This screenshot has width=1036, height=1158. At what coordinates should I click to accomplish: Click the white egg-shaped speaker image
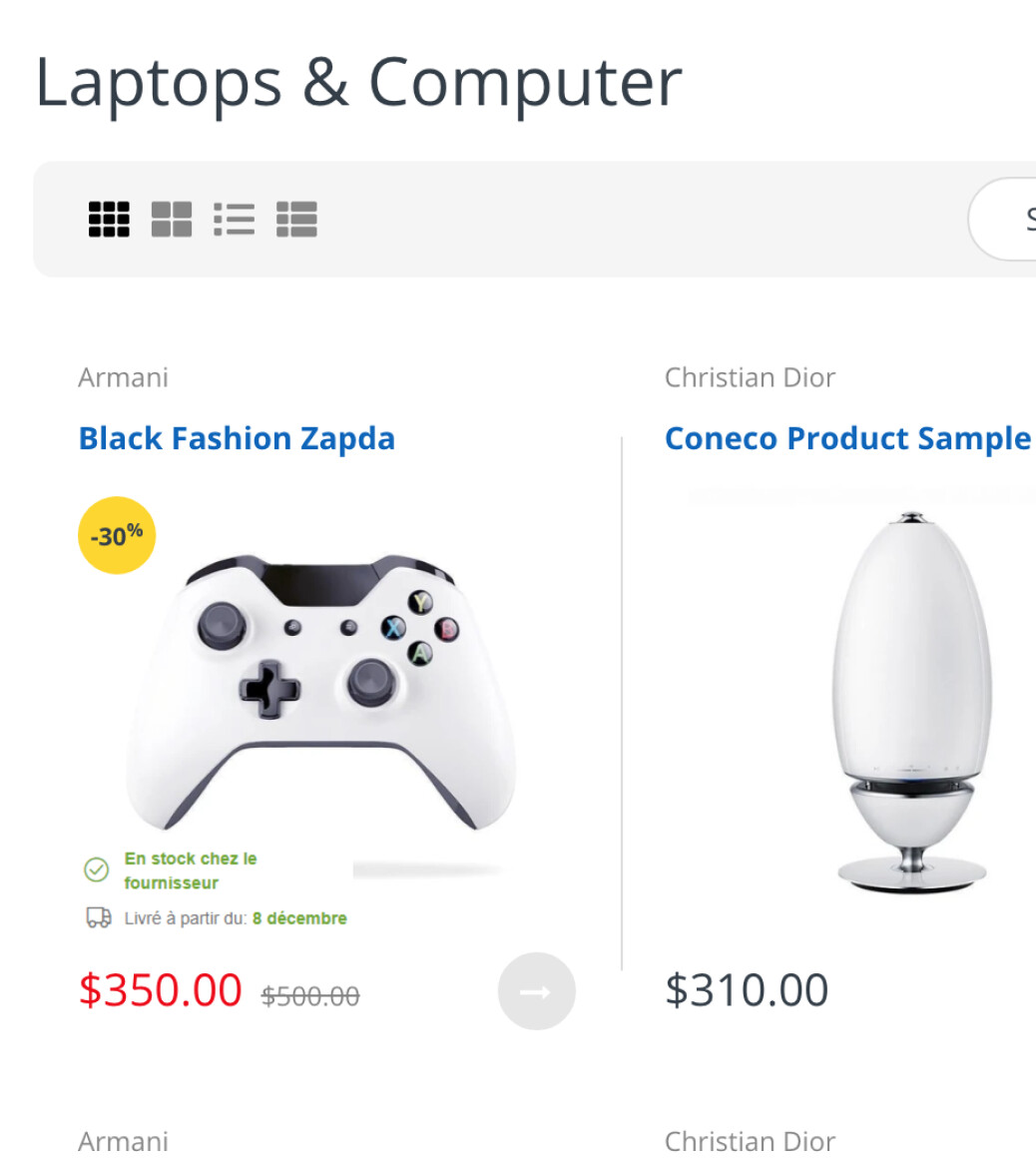[x=910, y=699]
